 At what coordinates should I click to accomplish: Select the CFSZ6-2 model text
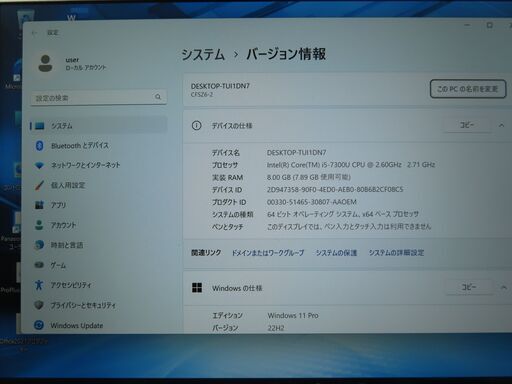(202, 95)
